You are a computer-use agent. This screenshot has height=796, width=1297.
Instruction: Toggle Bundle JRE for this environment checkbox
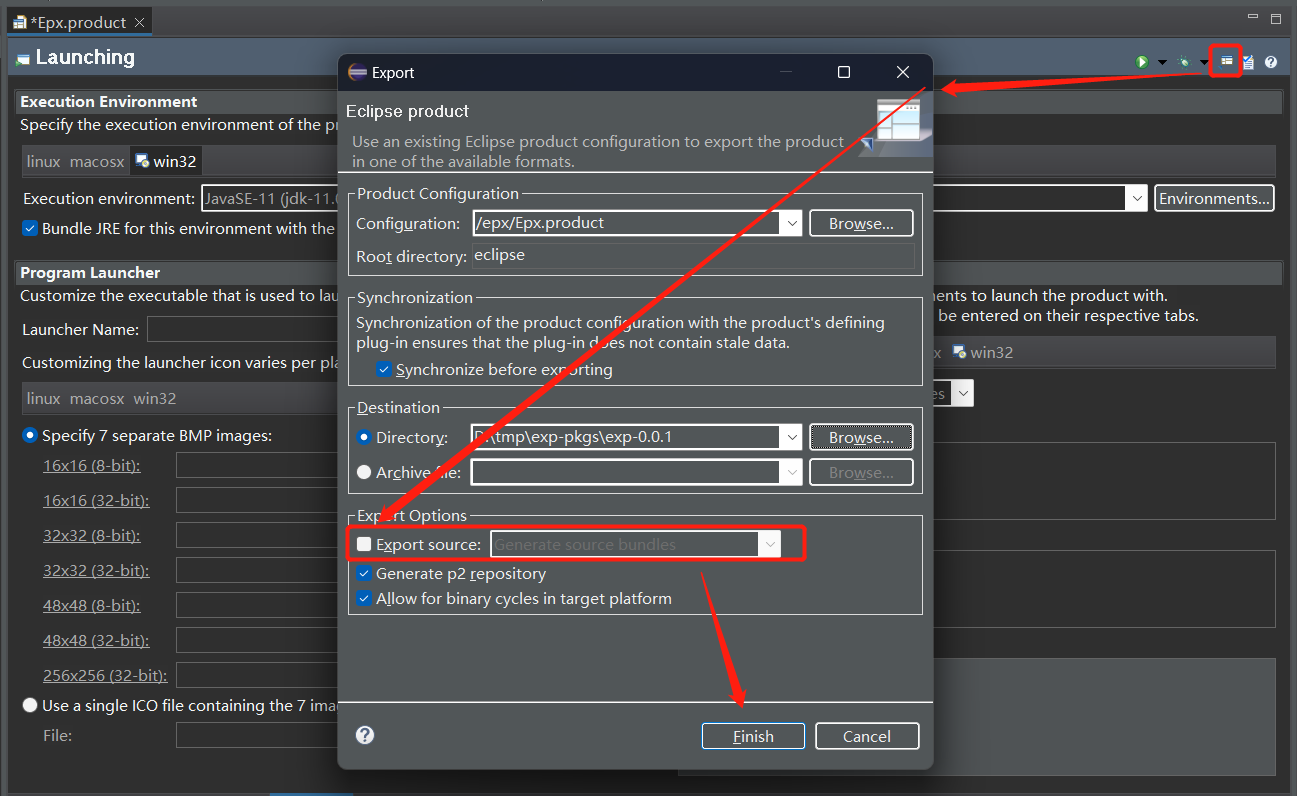coord(30,228)
